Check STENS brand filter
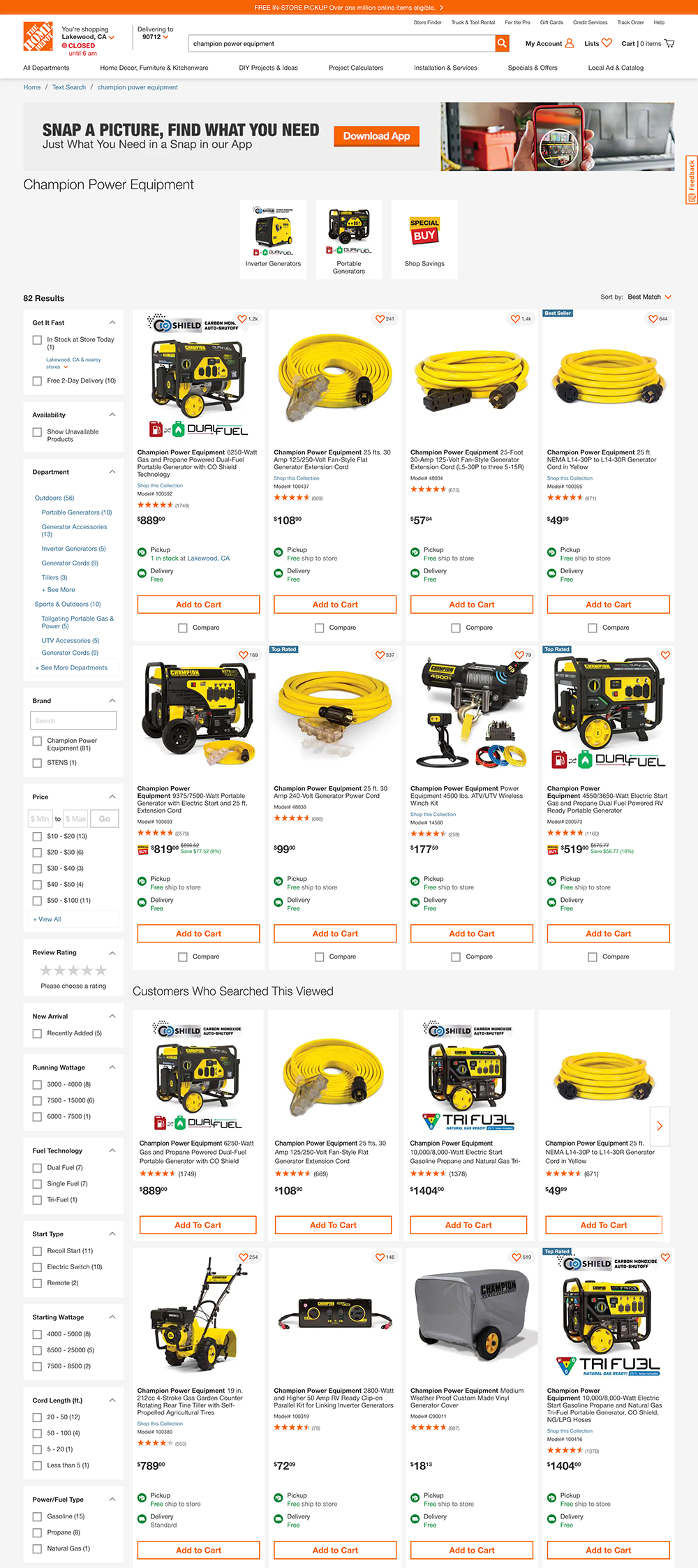This screenshot has width=698, height=1568. click(x=37, y=762)
